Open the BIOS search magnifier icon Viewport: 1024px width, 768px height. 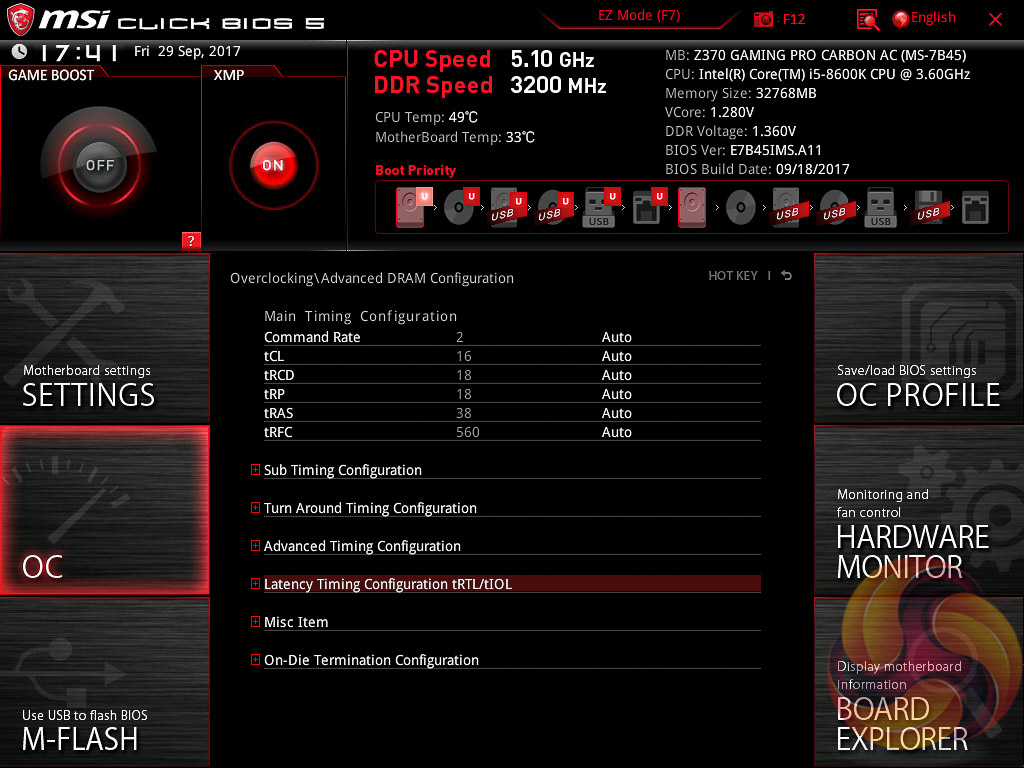pyautogui.click(x=867, y=19)
